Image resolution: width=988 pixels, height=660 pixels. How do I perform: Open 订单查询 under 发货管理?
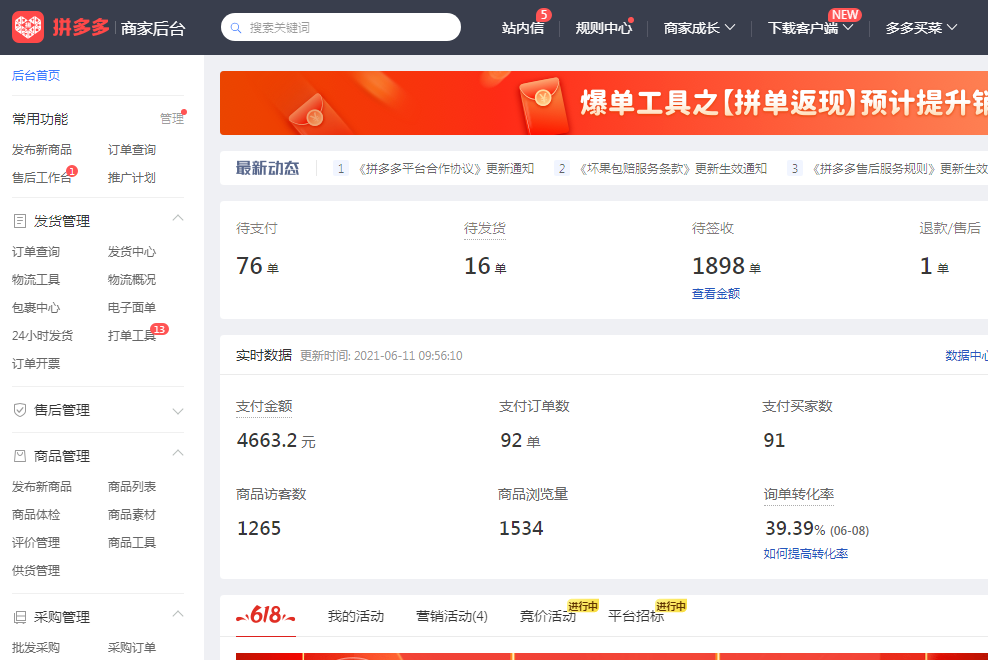pos(36,252)
